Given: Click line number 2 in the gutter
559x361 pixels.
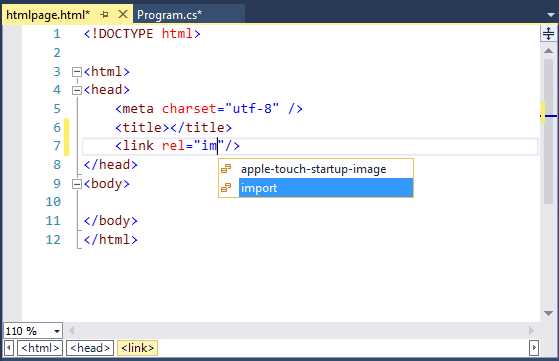Looking at the screenshot, I should click(x=57, y=53).
